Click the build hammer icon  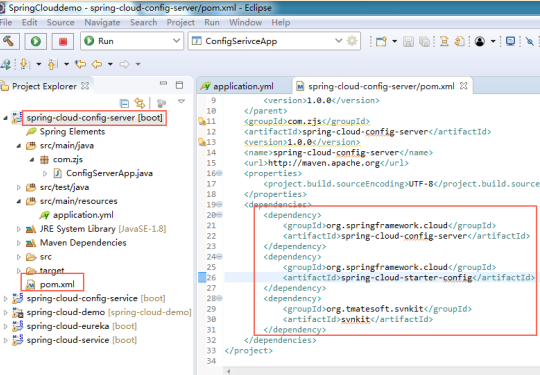[x=8, y=41]
